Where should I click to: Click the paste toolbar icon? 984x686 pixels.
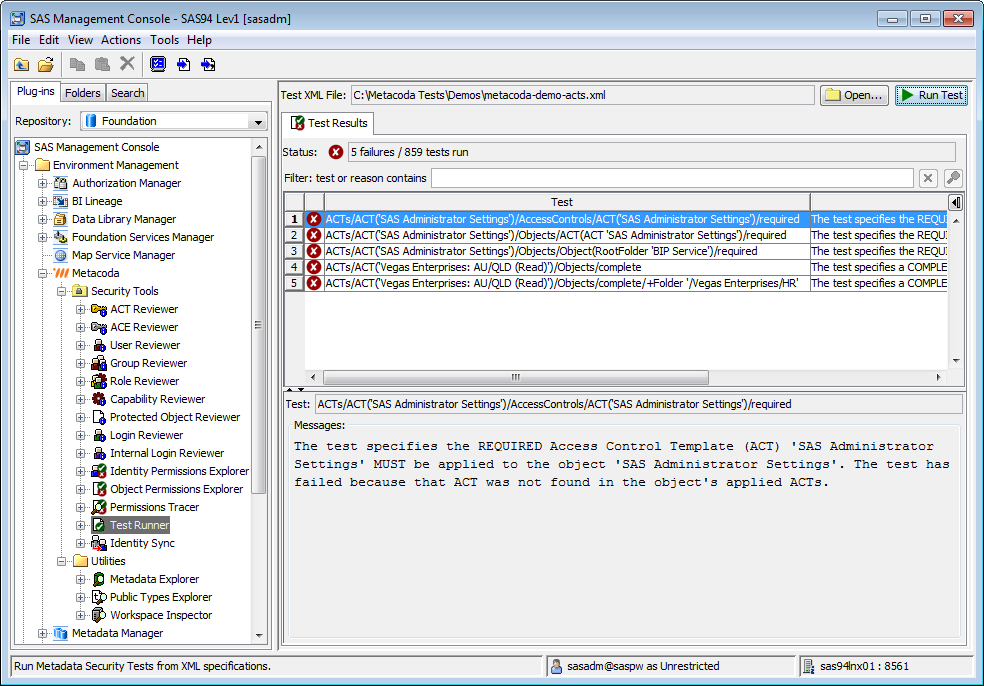click(x=102, y=64)
